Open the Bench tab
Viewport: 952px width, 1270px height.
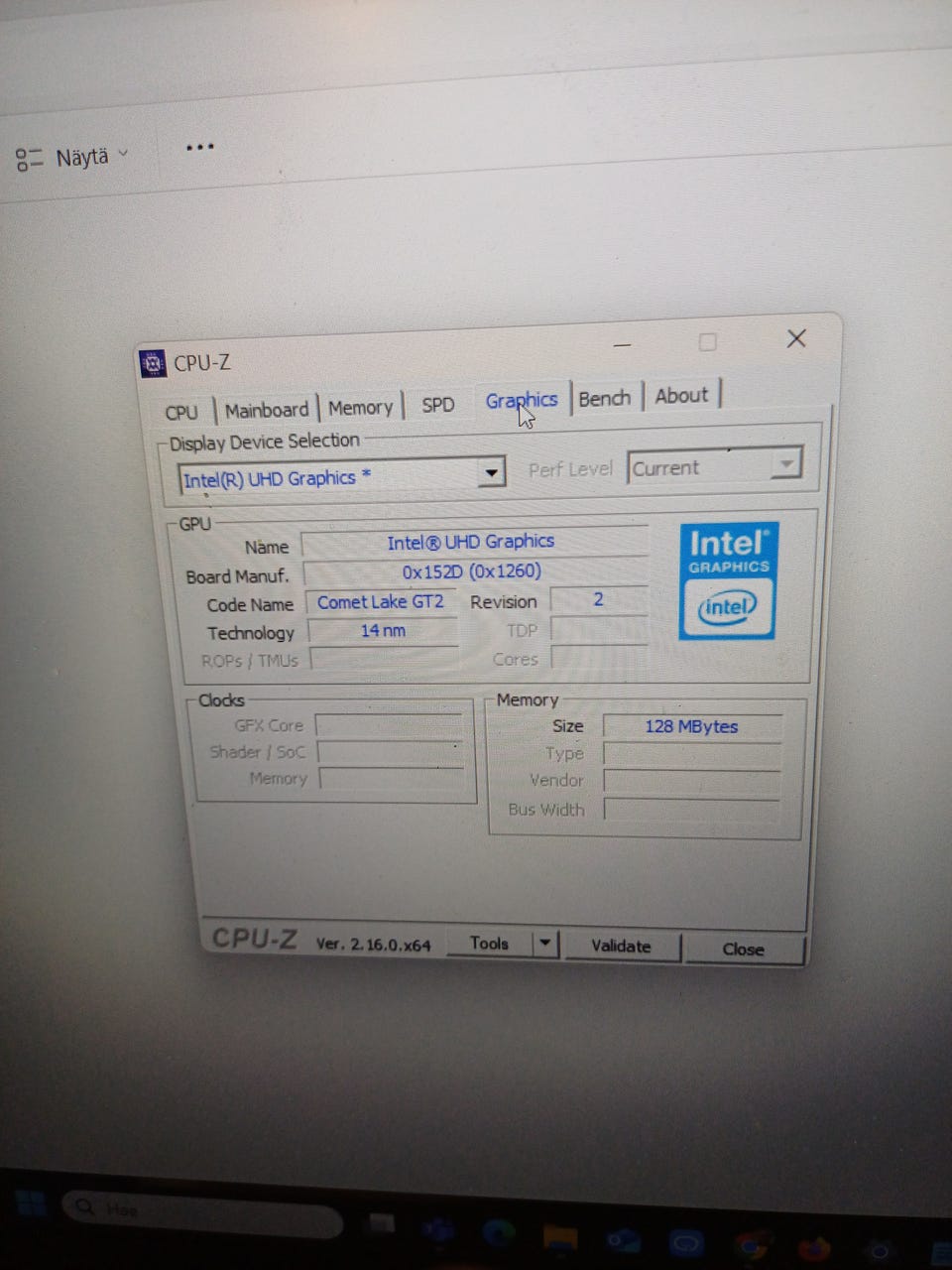pos(605,398)
